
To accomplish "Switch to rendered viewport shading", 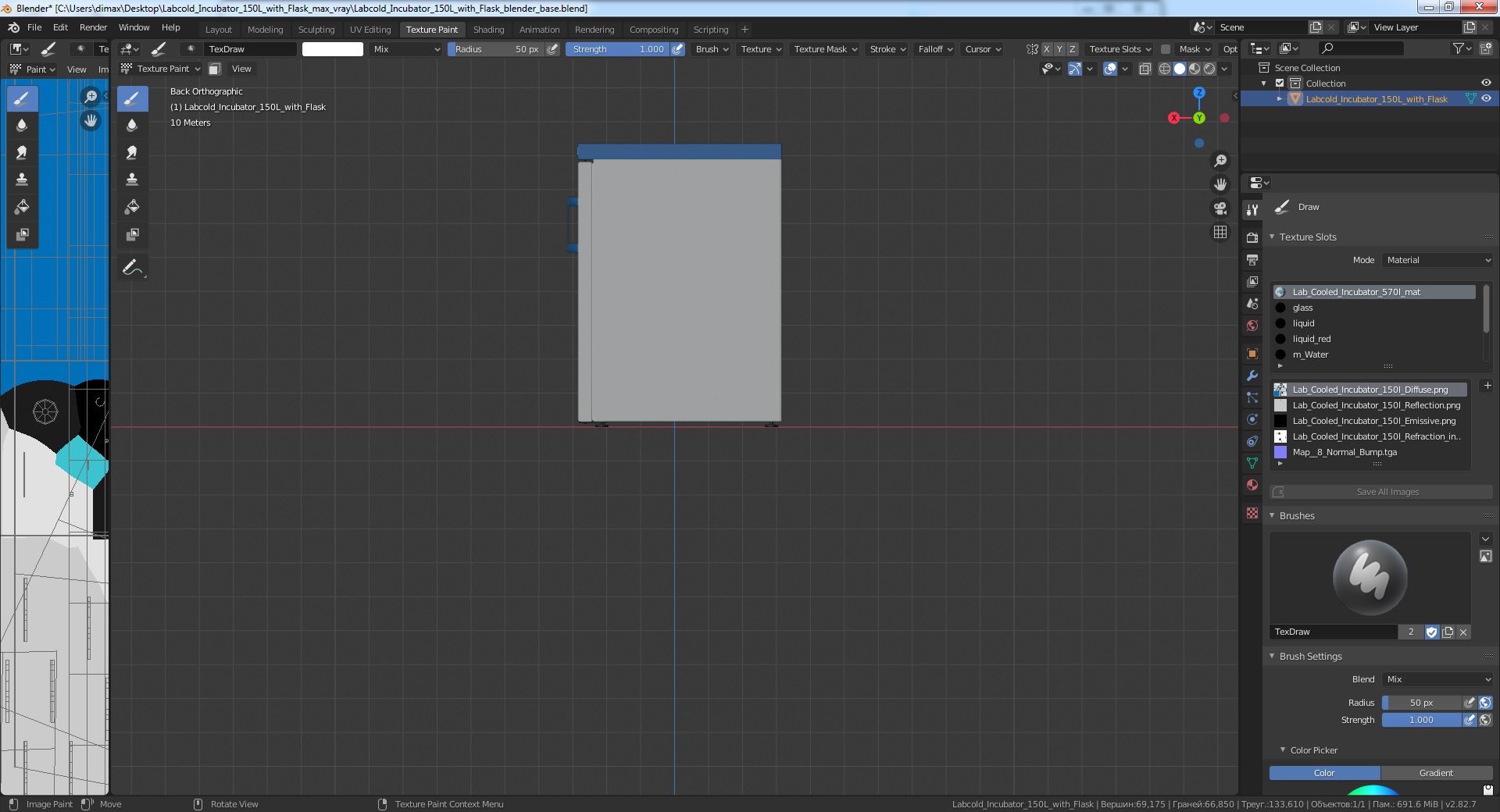I will pyautogui.click(x=1209, y=69).
